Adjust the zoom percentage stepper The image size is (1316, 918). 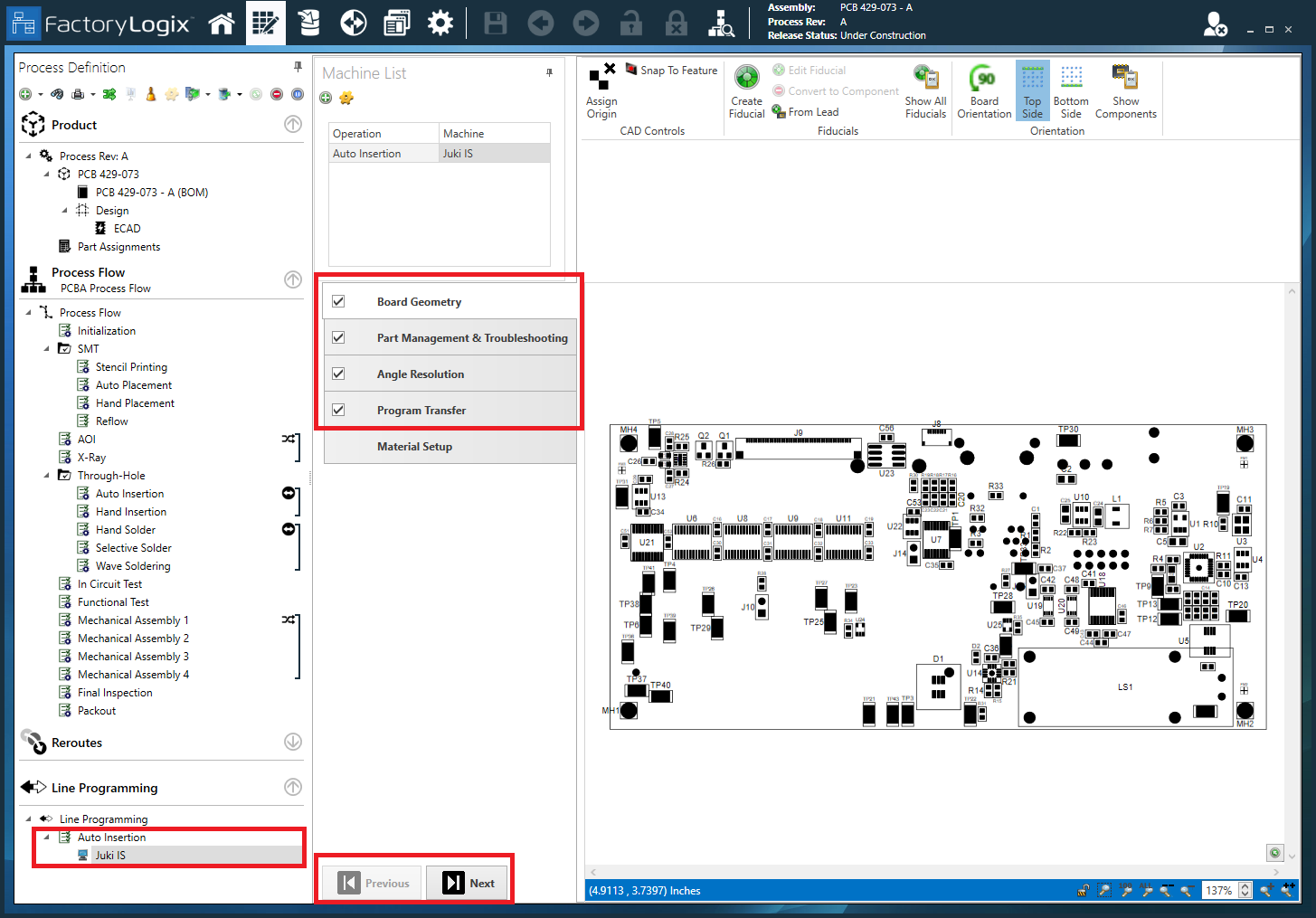coord(1245,891)
